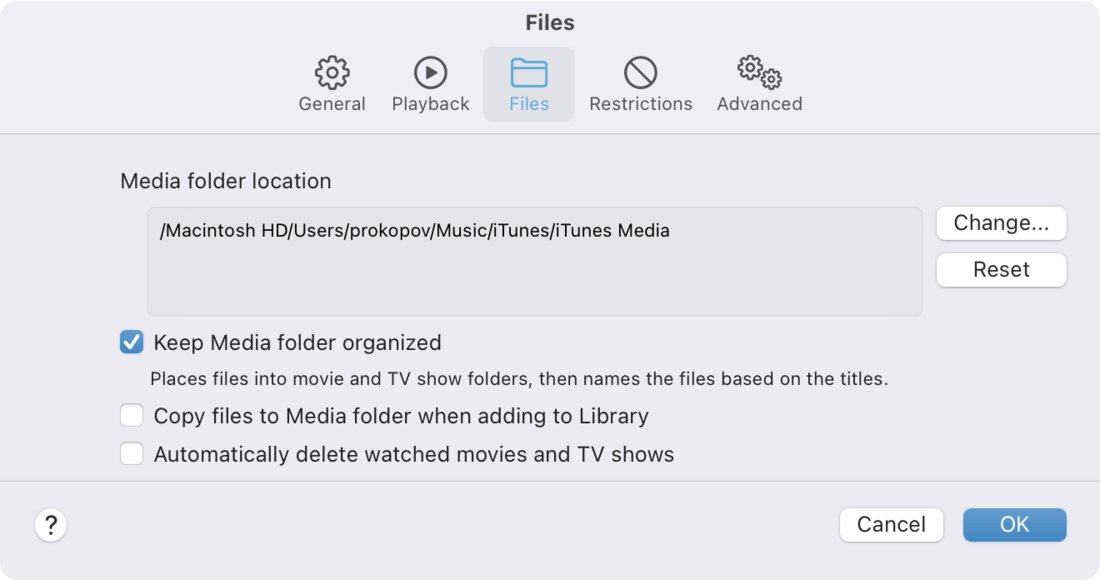Open the General preferences gear icon

(x=332, y=72)
